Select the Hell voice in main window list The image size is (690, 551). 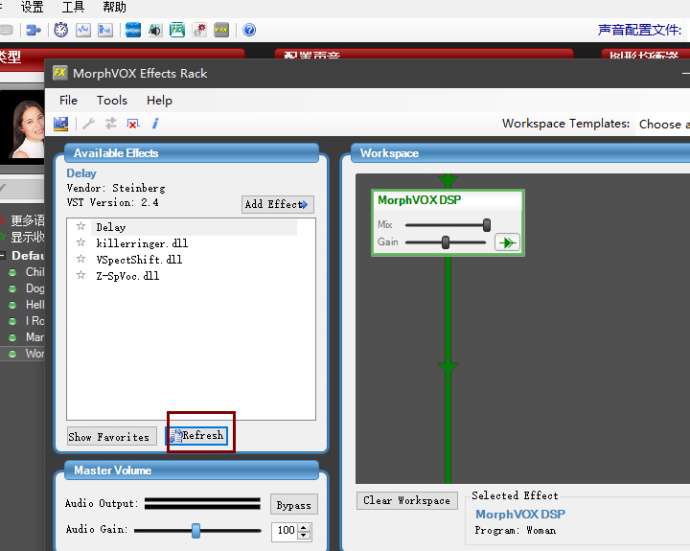point(34,305)
